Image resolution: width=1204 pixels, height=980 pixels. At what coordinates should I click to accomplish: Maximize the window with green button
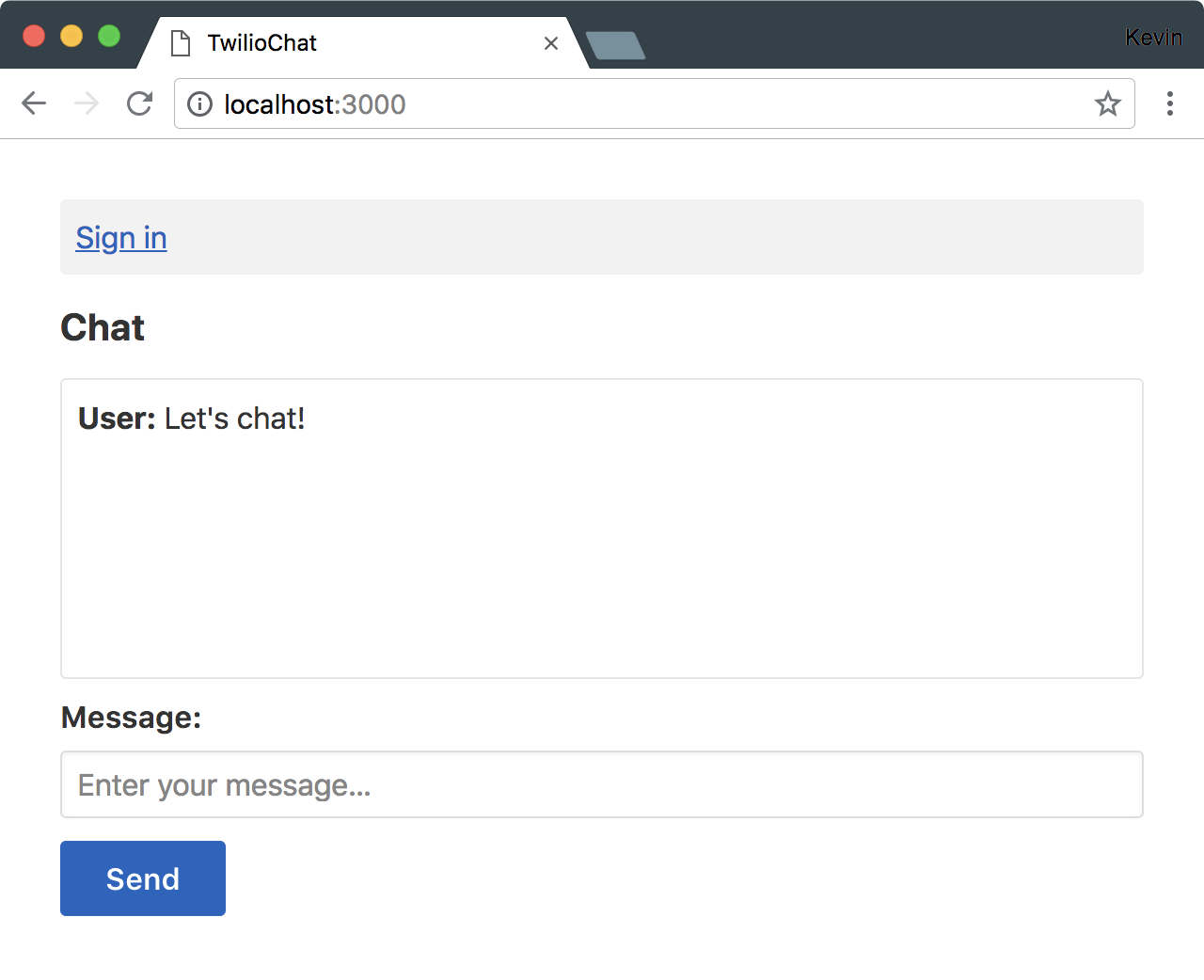point(109,36)
